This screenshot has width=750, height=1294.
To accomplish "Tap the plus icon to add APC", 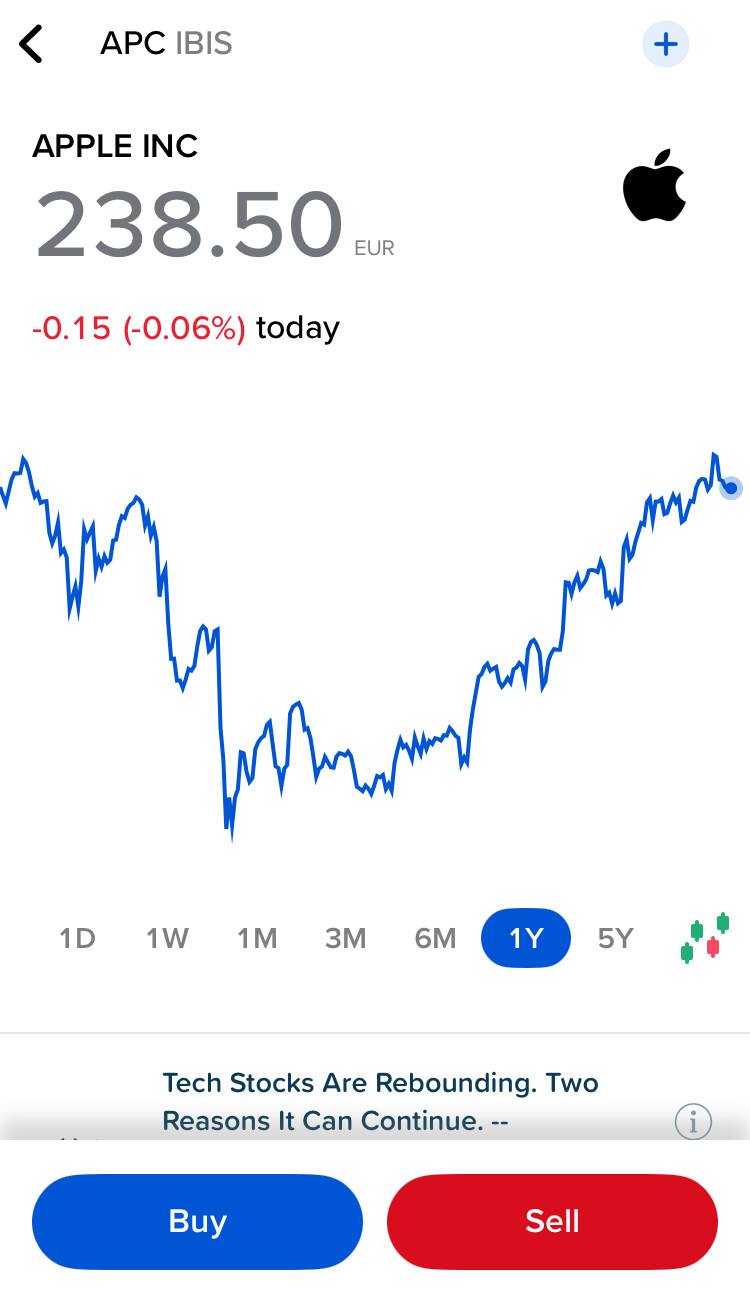I will (x=665, y=45).
